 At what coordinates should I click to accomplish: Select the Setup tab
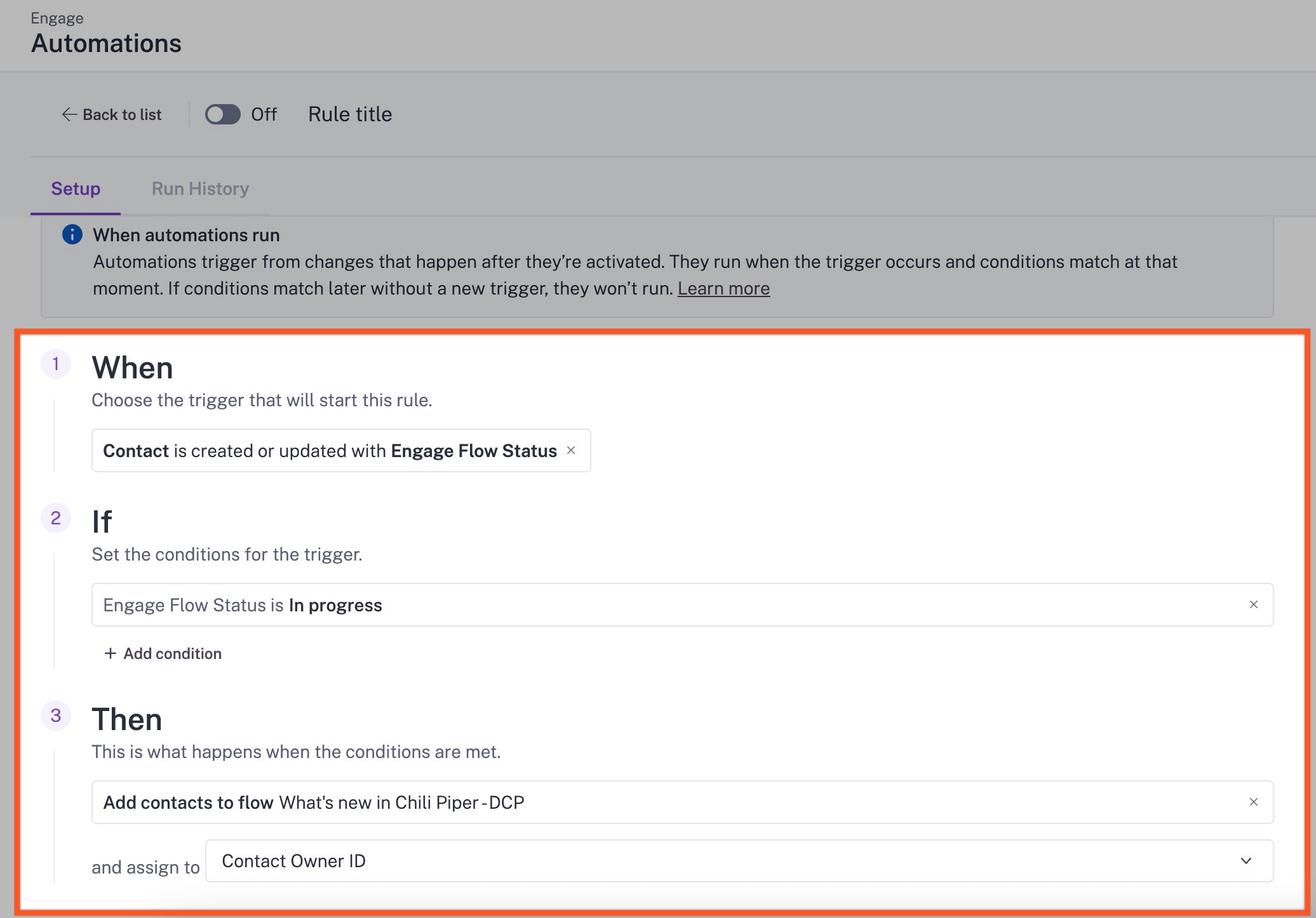pyautogui.click(x=76, y=189)
